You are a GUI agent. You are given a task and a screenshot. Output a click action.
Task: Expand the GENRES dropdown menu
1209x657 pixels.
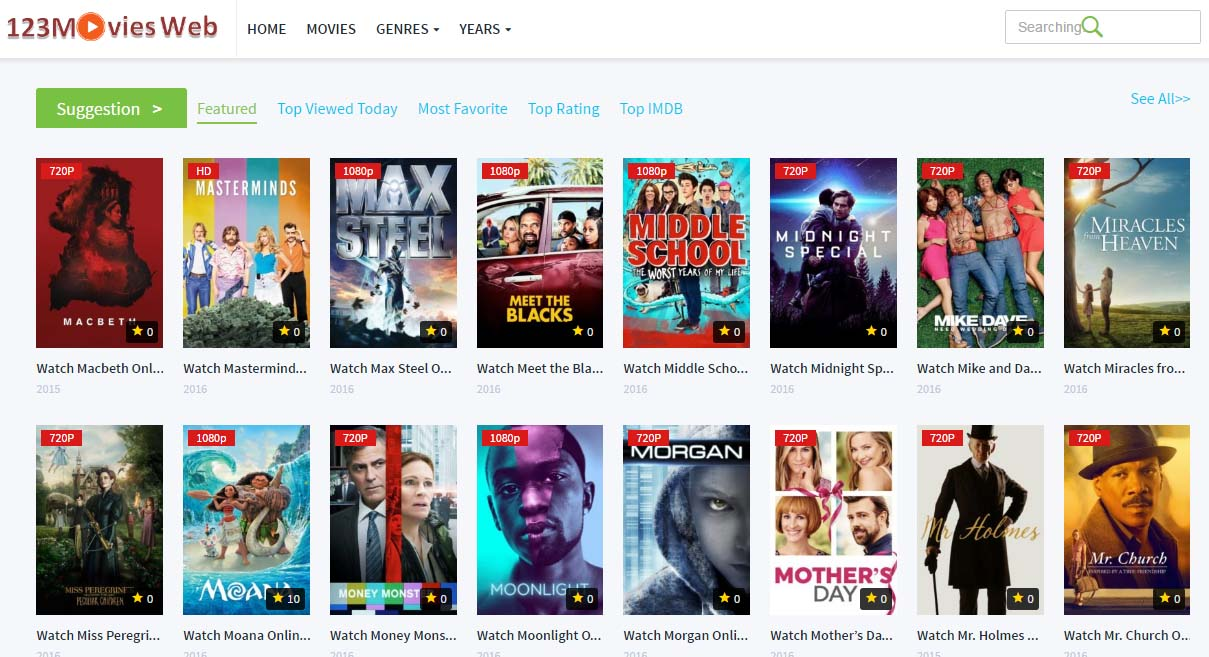(x=407, y=29)
